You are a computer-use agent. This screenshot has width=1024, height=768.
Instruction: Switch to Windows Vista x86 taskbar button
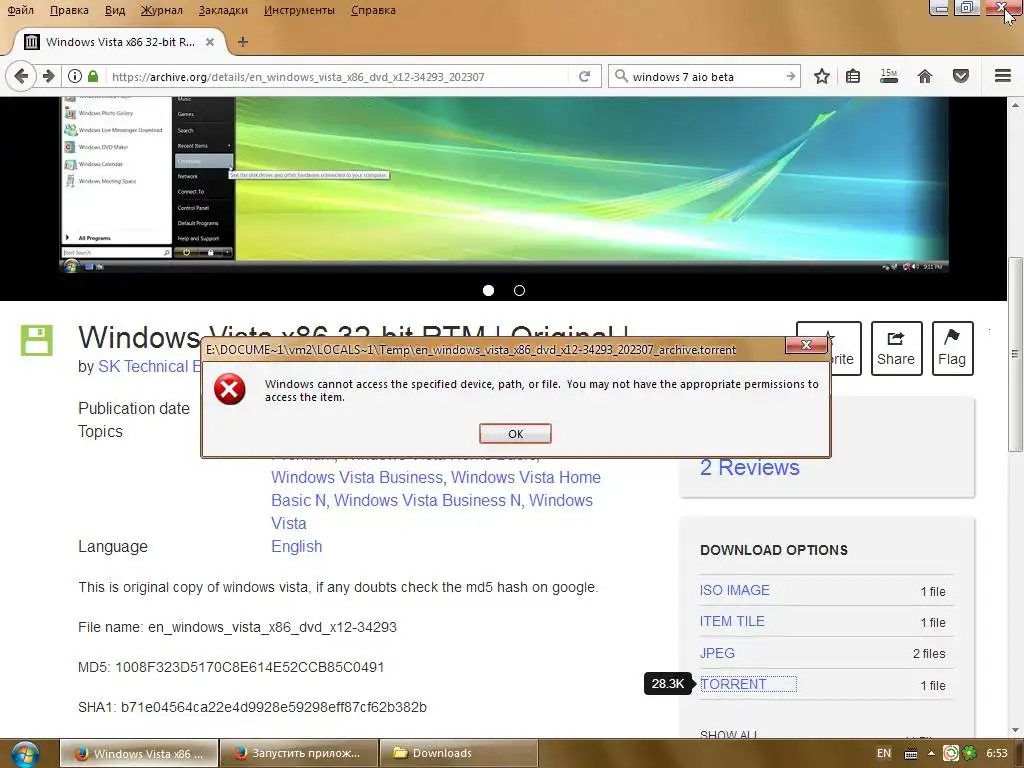click(139, 754)
